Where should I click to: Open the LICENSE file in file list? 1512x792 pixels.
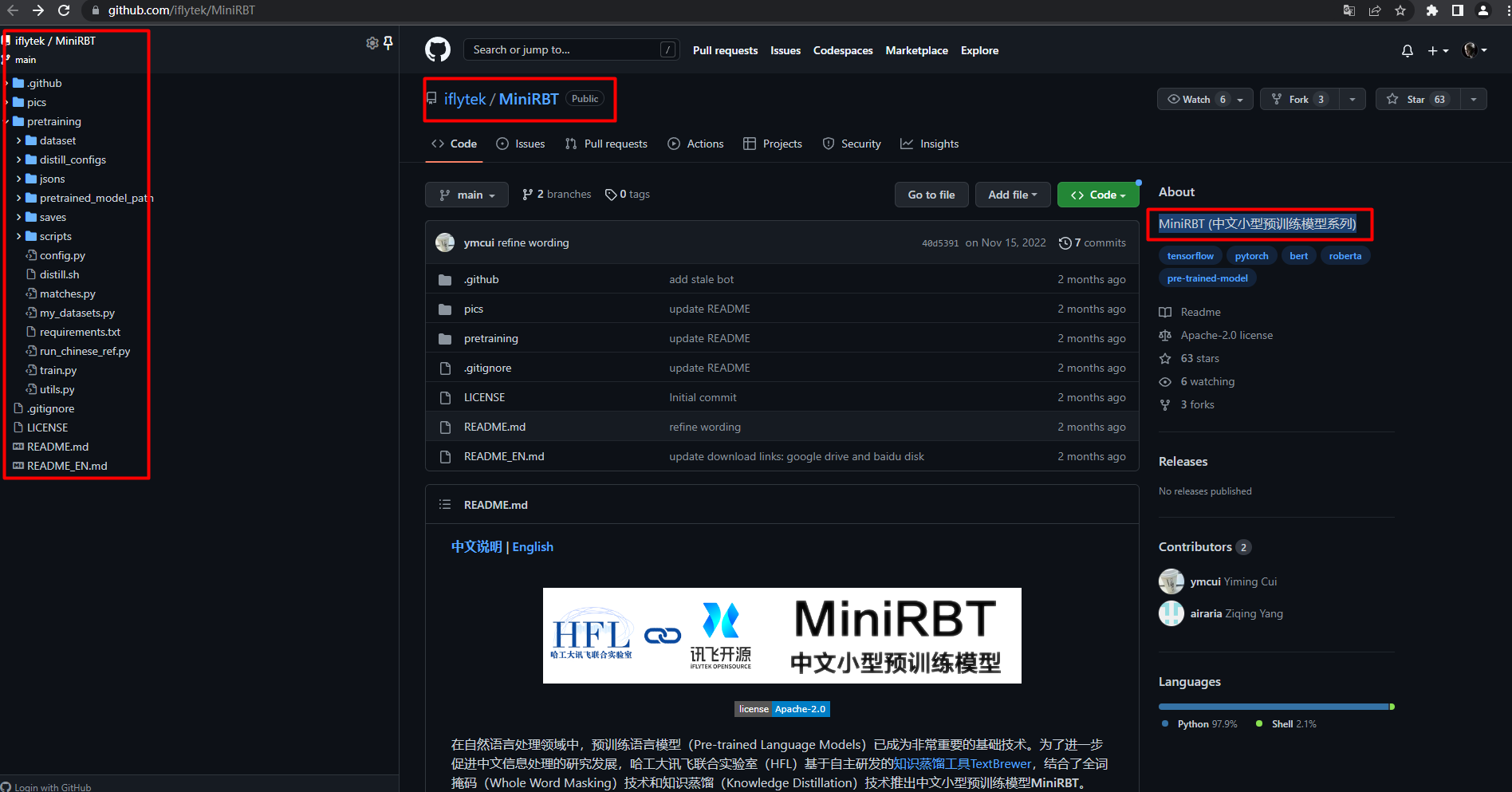tap(484, 397)
